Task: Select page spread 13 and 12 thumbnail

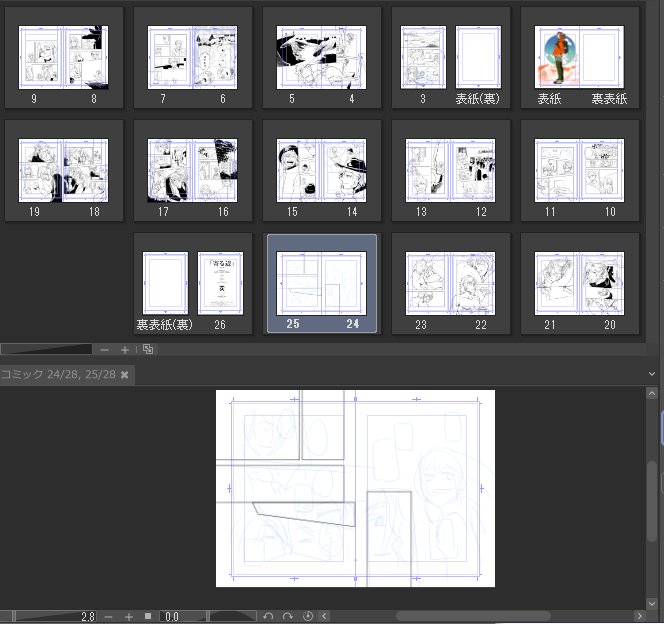Action: tap(451, 171)
